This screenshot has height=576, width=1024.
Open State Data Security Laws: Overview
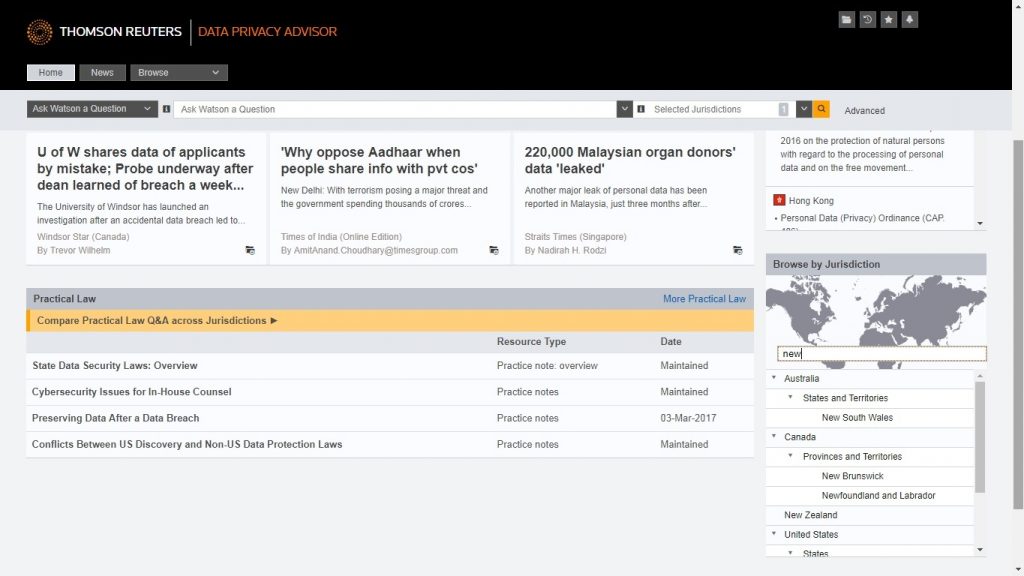pyautogui.click(x=115, y=366)
